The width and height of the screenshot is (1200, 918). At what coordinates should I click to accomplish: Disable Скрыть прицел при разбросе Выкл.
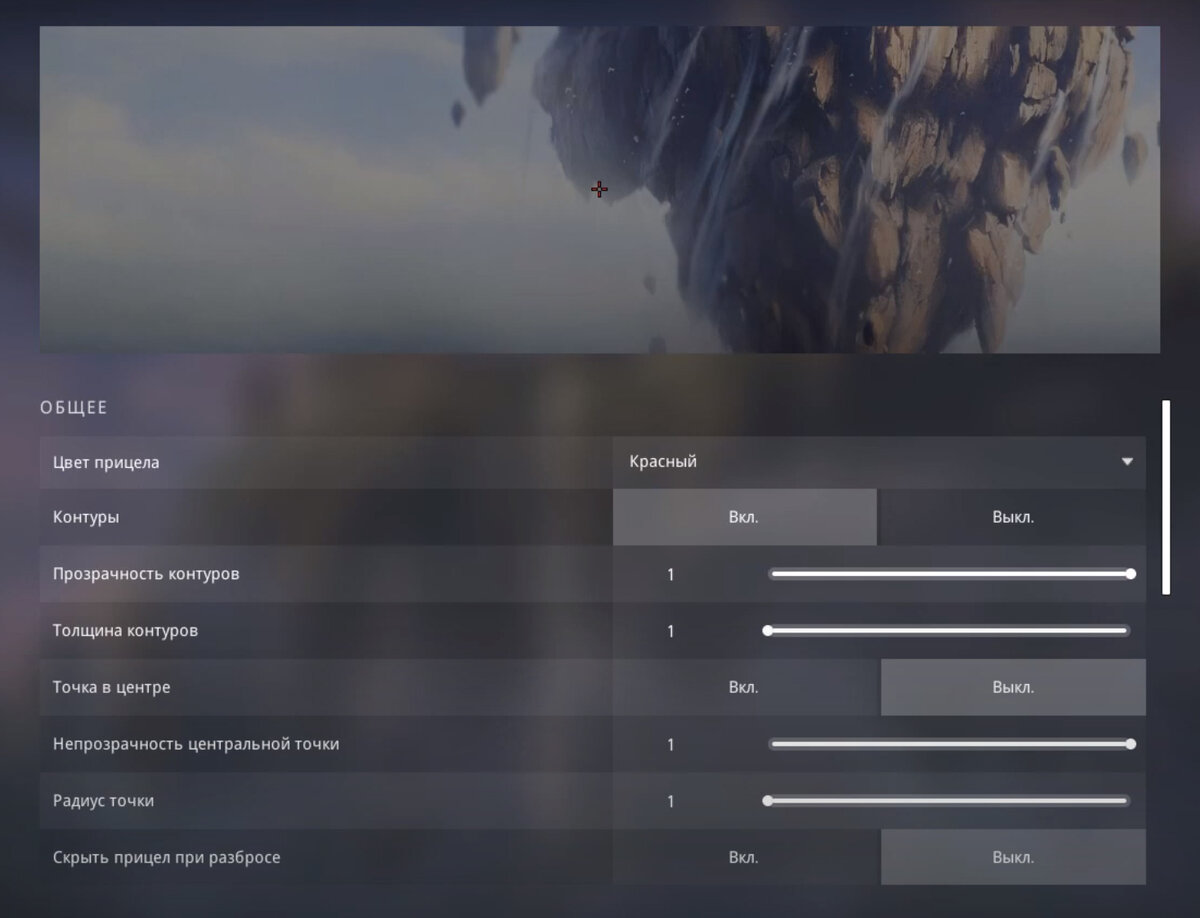[1013, 858]
